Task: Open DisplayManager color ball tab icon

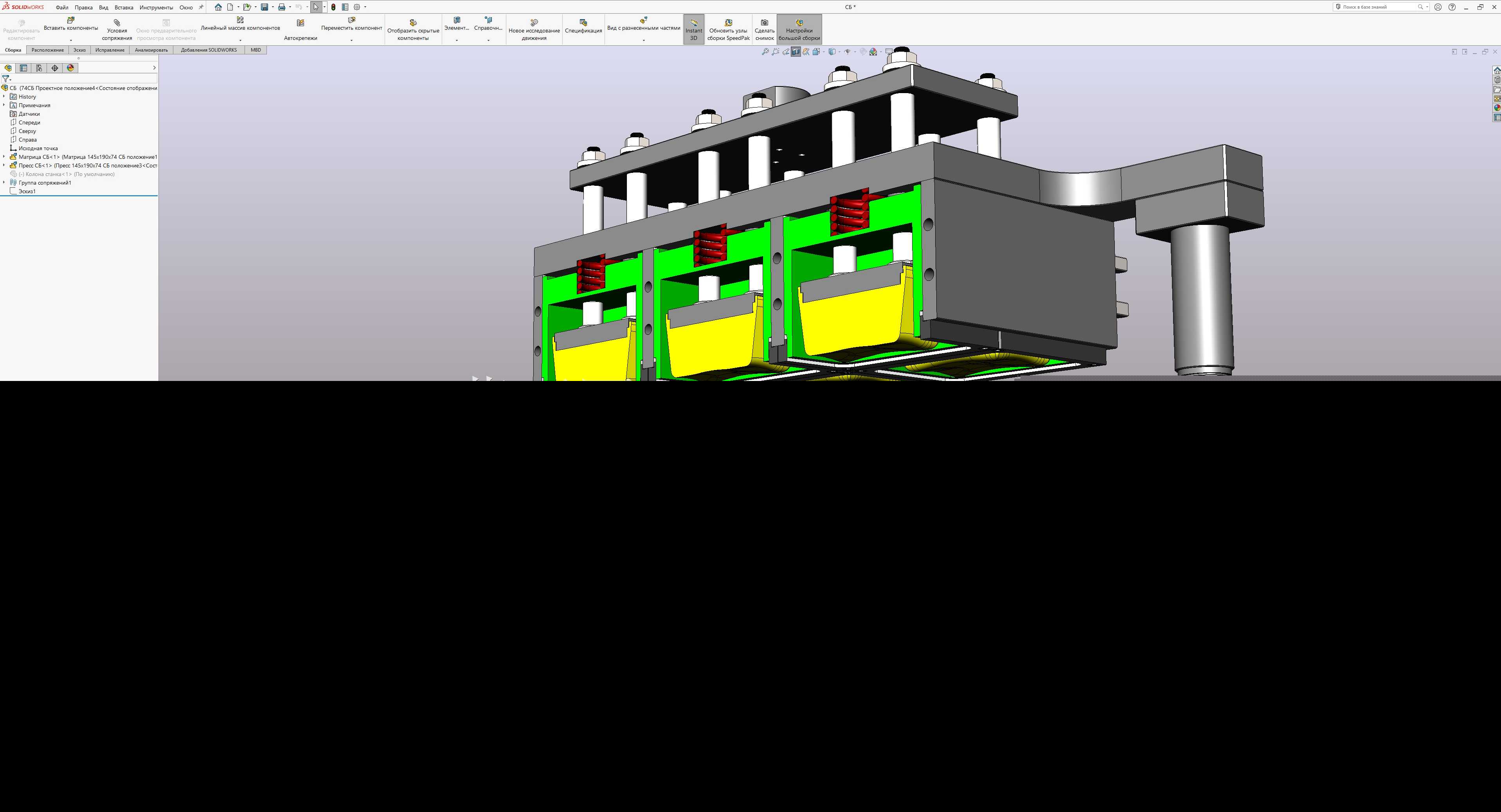Action: [70, 68]
